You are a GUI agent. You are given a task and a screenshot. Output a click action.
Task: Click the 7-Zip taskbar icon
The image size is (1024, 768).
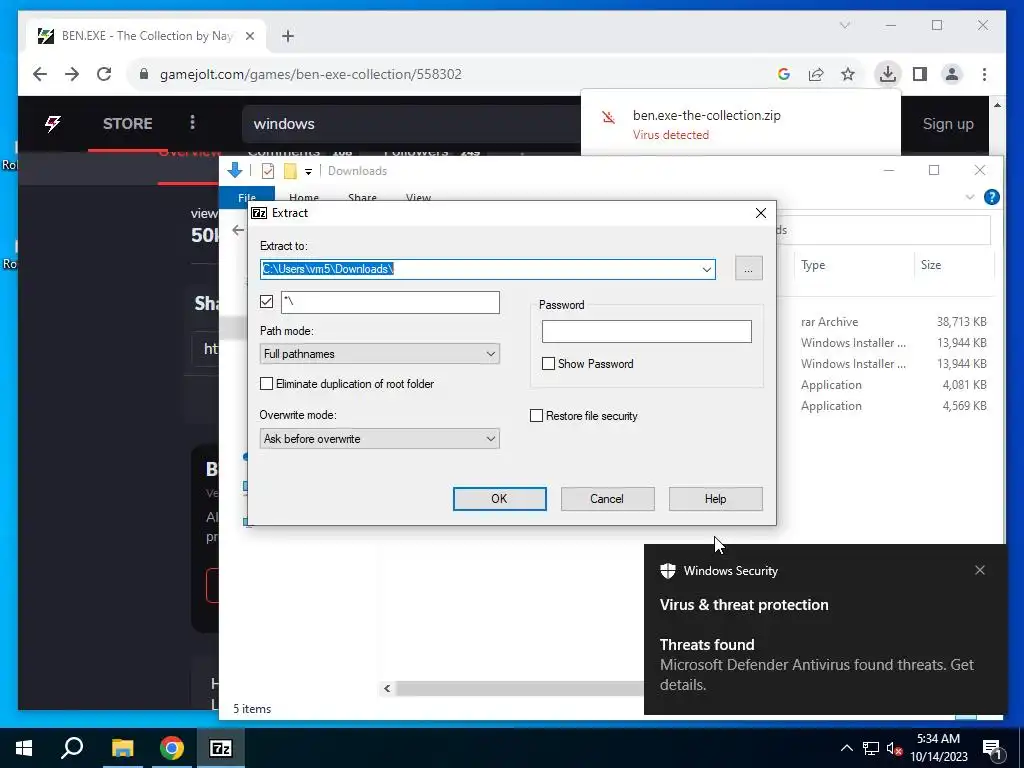(221, 748)
